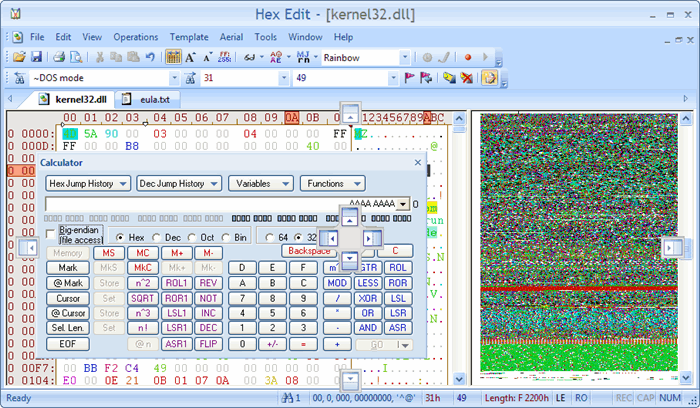Open Print Preview from toolbar icon
The width and height of the screenshot is (700, 408).
[76, 57]
